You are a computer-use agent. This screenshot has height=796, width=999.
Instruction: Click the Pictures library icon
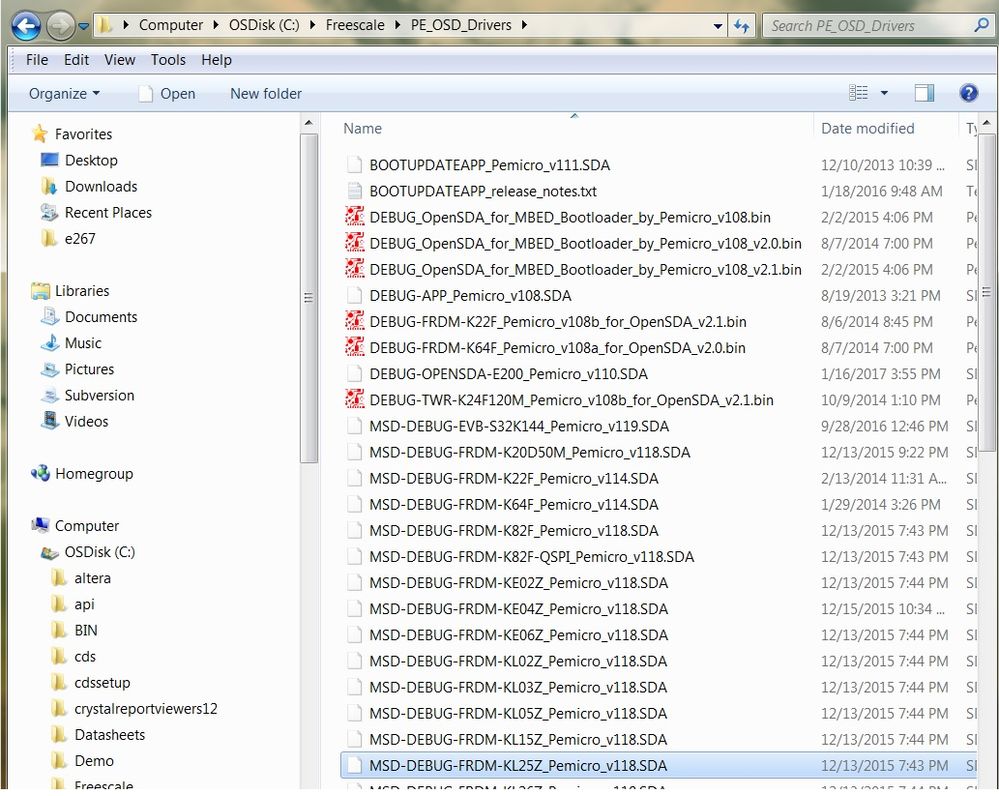pyautogui.click(x=50, y=369)
